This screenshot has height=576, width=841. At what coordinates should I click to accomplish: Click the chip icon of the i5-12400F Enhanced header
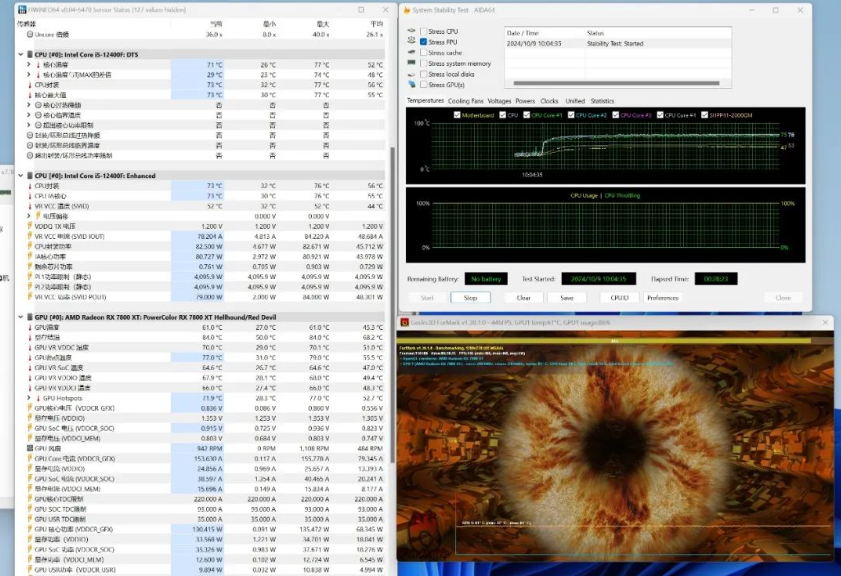pos(29,175)
